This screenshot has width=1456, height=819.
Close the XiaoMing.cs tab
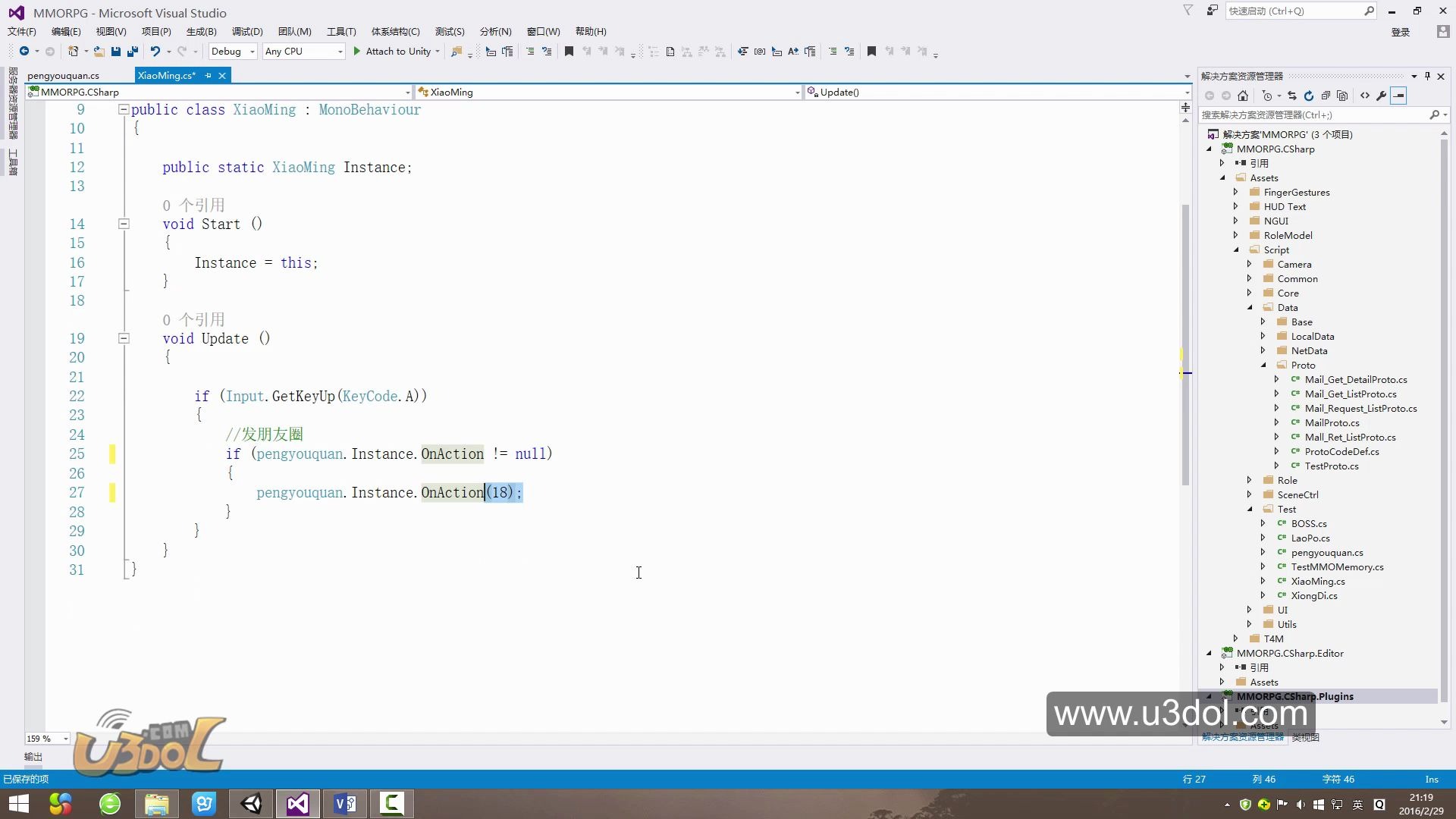[x=222, y=75]
